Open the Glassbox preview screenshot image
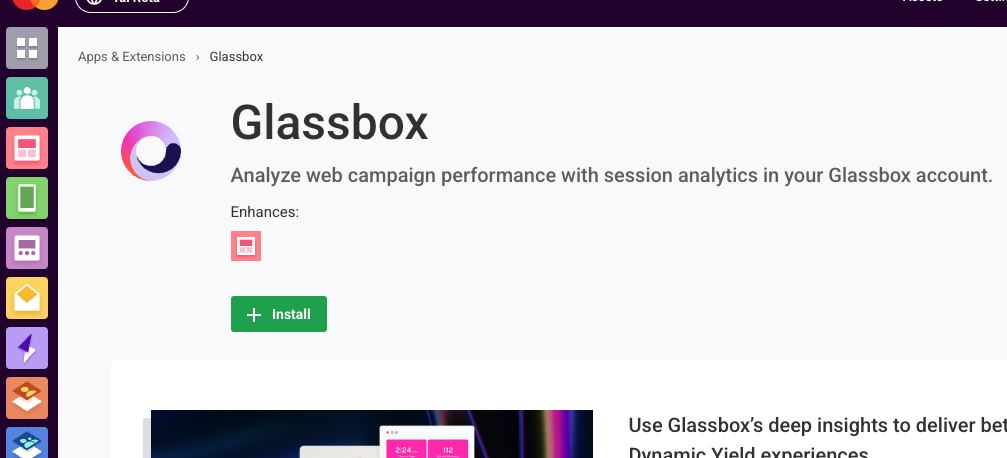The image size is (1007, 458). (372, 434)
